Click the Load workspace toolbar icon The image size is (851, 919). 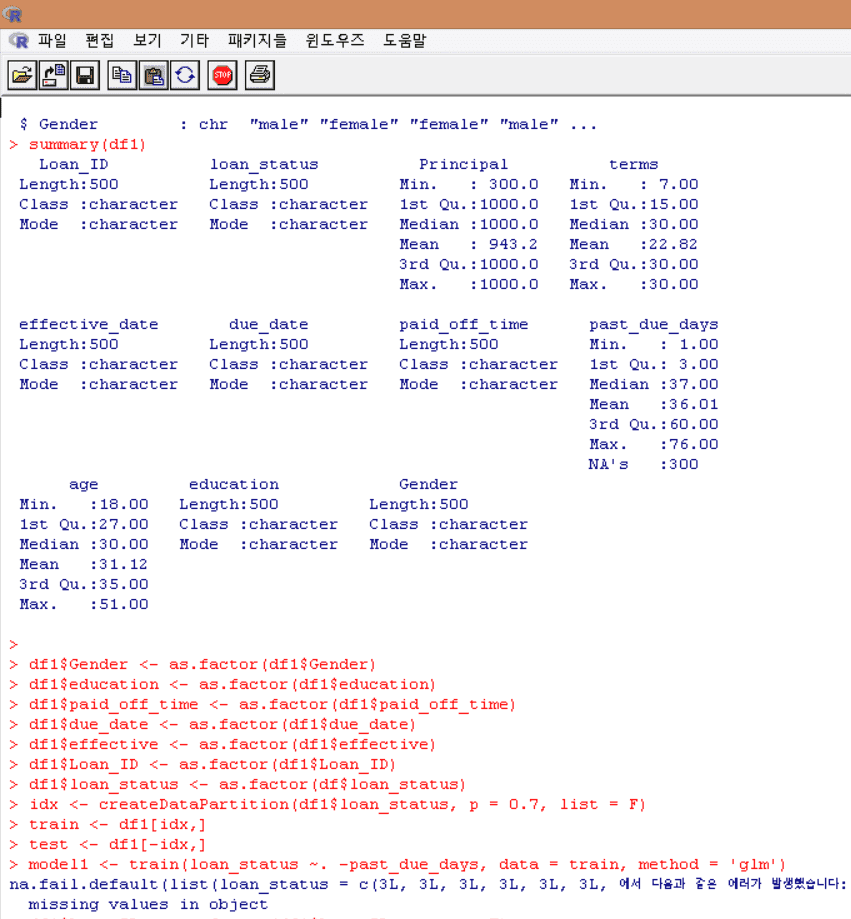tap(53, 76)
